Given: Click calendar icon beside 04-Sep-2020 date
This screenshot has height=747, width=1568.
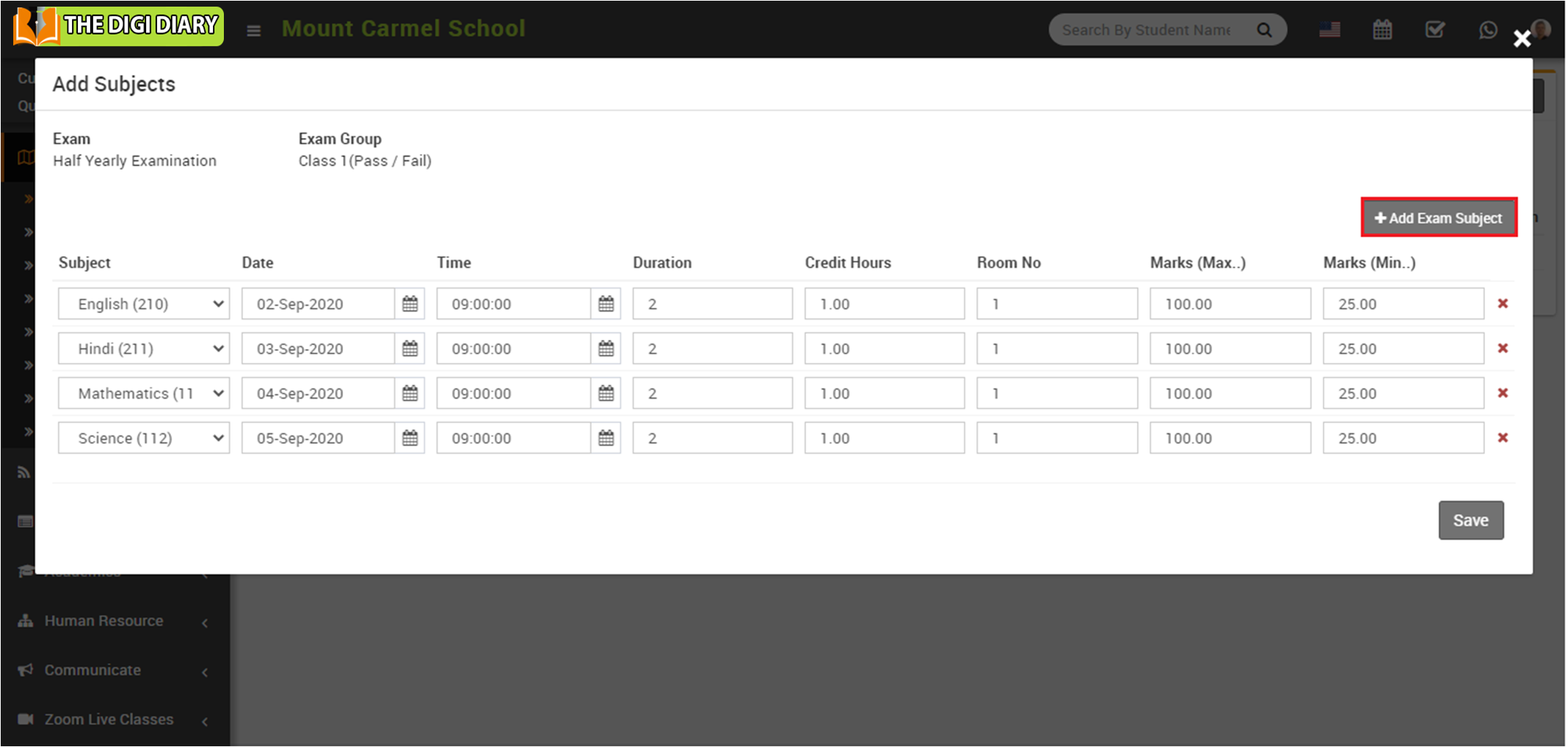Looking at the screenshot, I should click(x=410, y=394).
